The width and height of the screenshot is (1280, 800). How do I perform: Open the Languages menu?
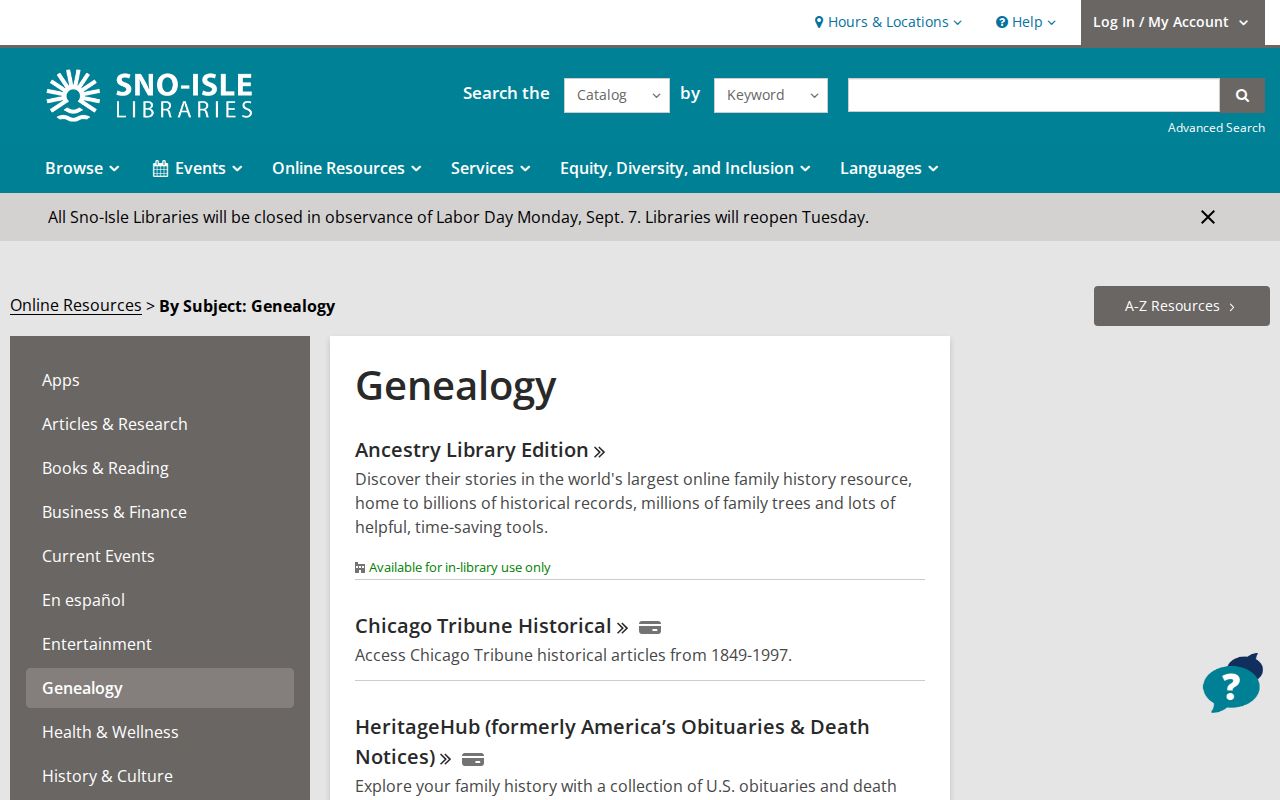coord(889,168)
